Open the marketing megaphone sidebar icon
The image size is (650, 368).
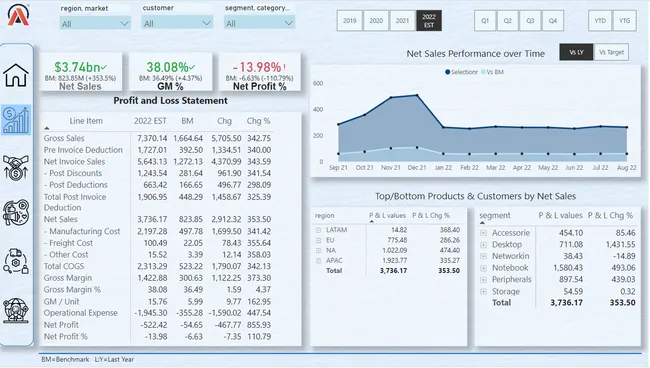click(16, 213)
